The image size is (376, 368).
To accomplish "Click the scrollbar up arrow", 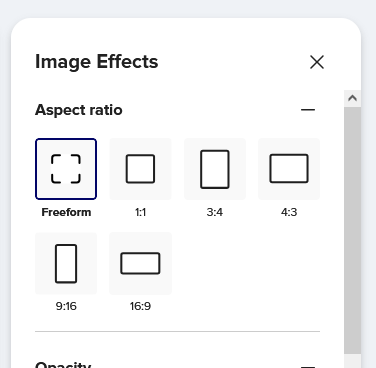I will pyautogui.click(x=352, y=98).
